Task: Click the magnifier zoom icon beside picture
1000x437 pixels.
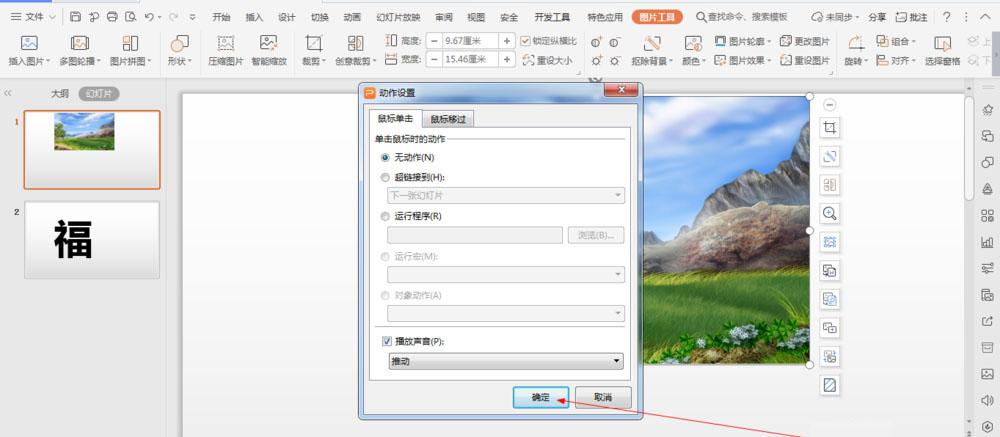Action: pos(830,214)
